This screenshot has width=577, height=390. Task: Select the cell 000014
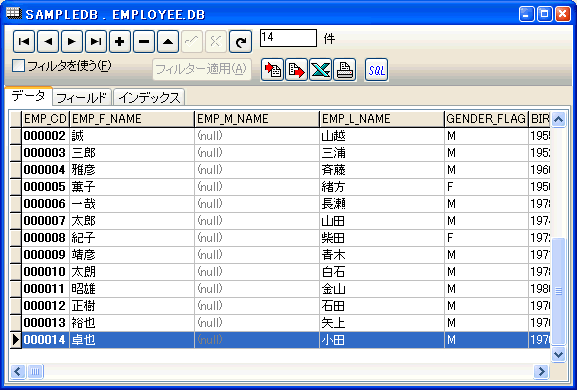click(46, 340)
